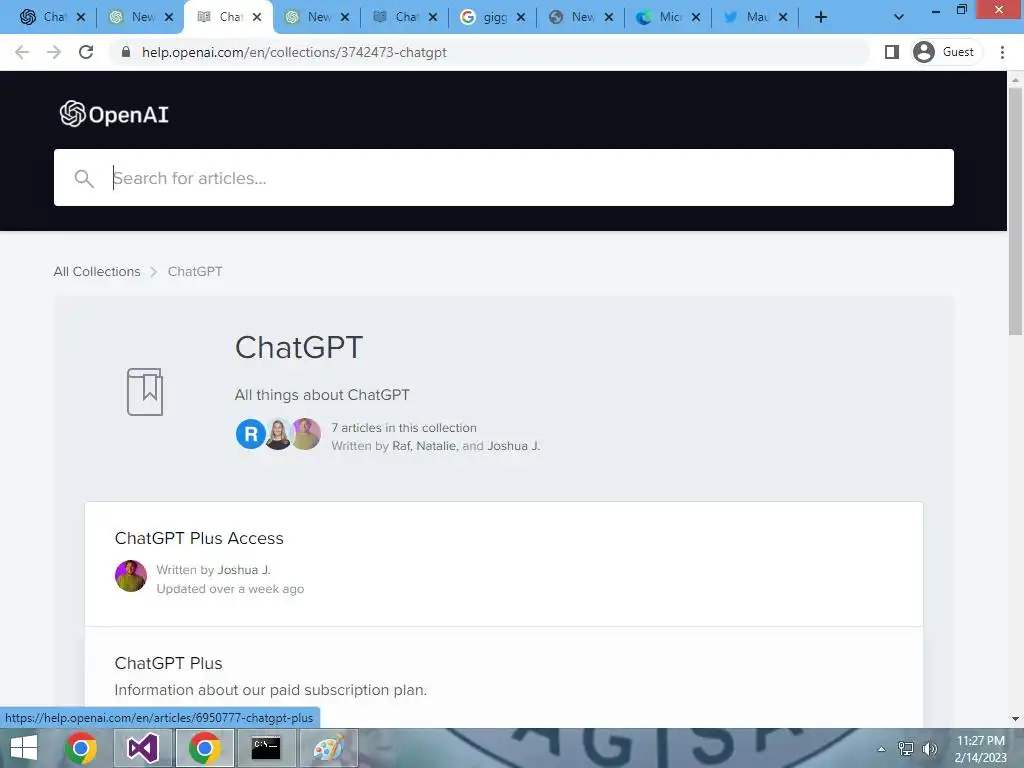Go back with the browser back arrow
The image size is (1024, 768).
click(x=22, y=52)
